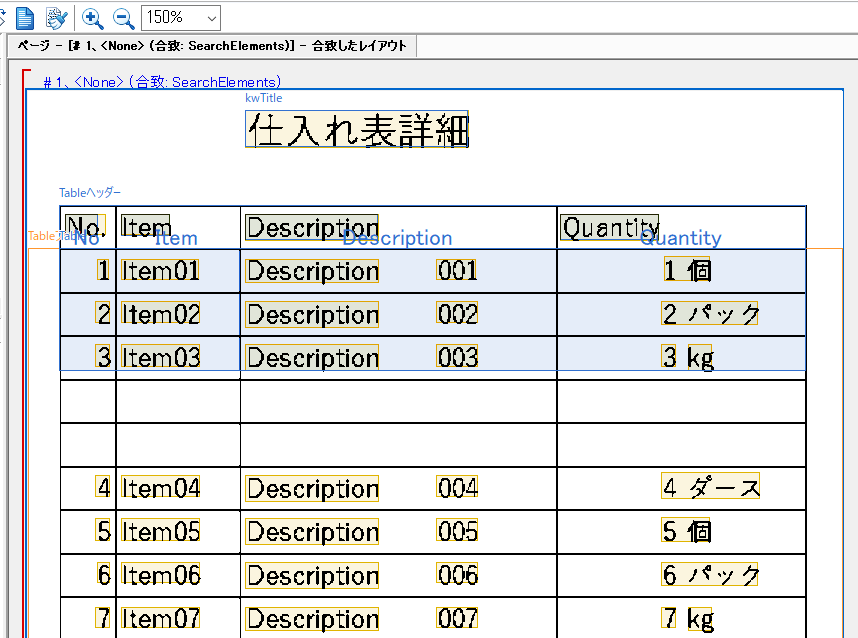Viewport: 858px width, 638px height.
Task: Select the Item01 cell
Action: pyautogui.click(x=160, y=270)
